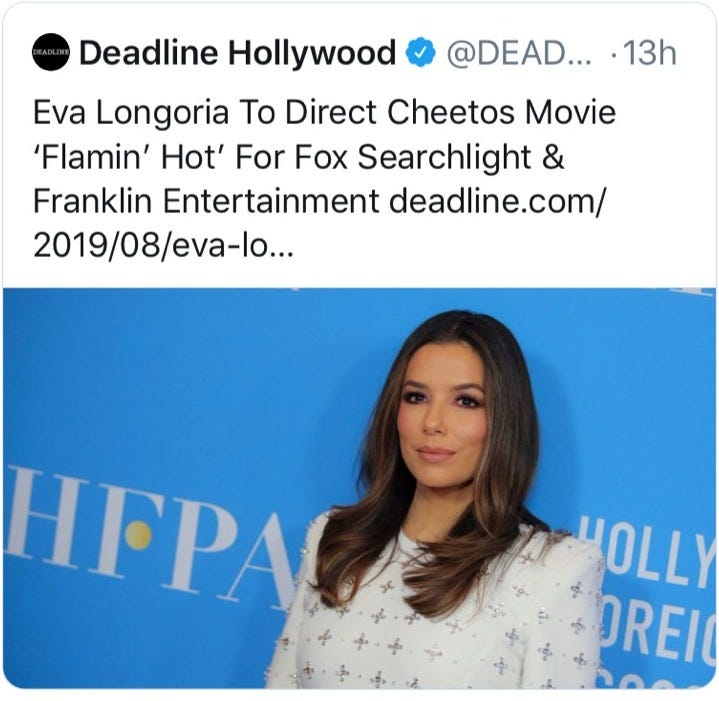The image size is (719, 701).
Task: Open the Deadline Hollywood display name
Action: coord(237,52)
